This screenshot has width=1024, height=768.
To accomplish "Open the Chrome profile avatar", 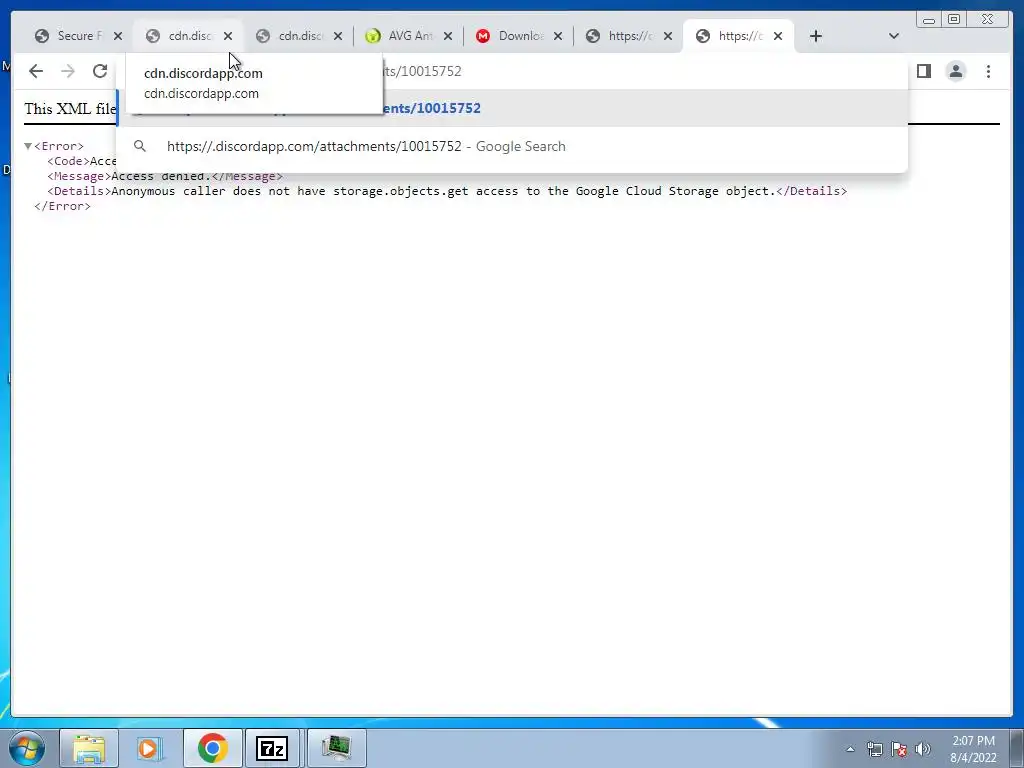I will [x=956, y=71].
